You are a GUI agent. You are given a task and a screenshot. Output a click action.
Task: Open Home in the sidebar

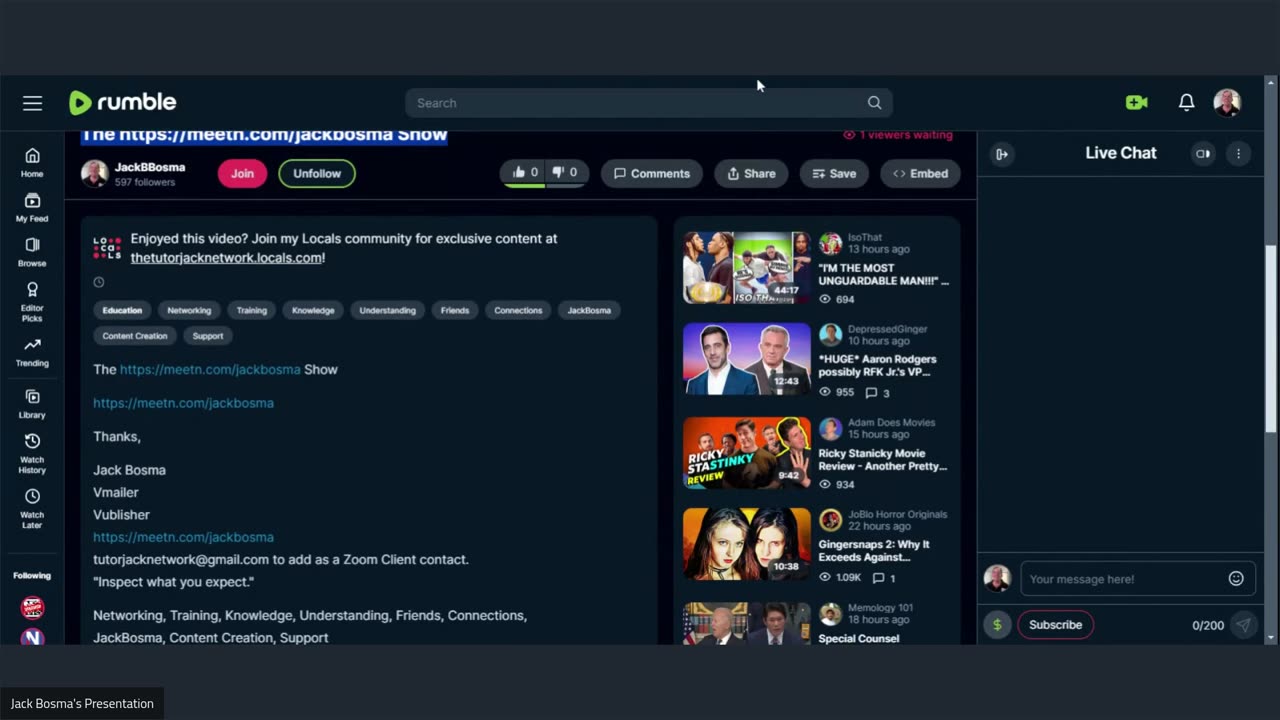32,162
